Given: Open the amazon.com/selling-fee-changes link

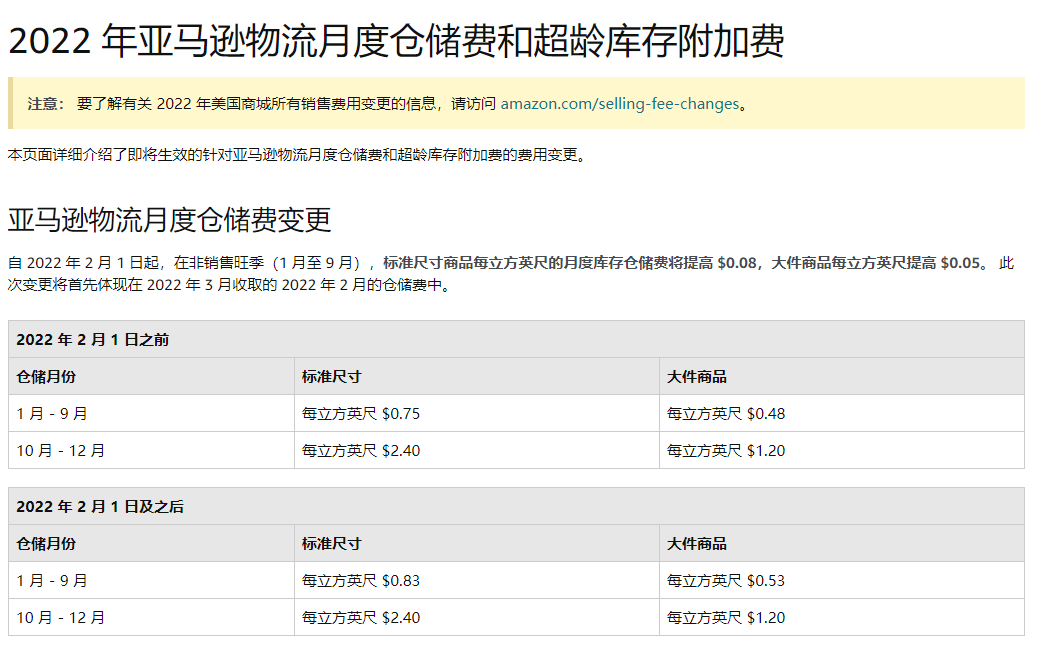Looking at the screenshot, I should click(619, 104).
